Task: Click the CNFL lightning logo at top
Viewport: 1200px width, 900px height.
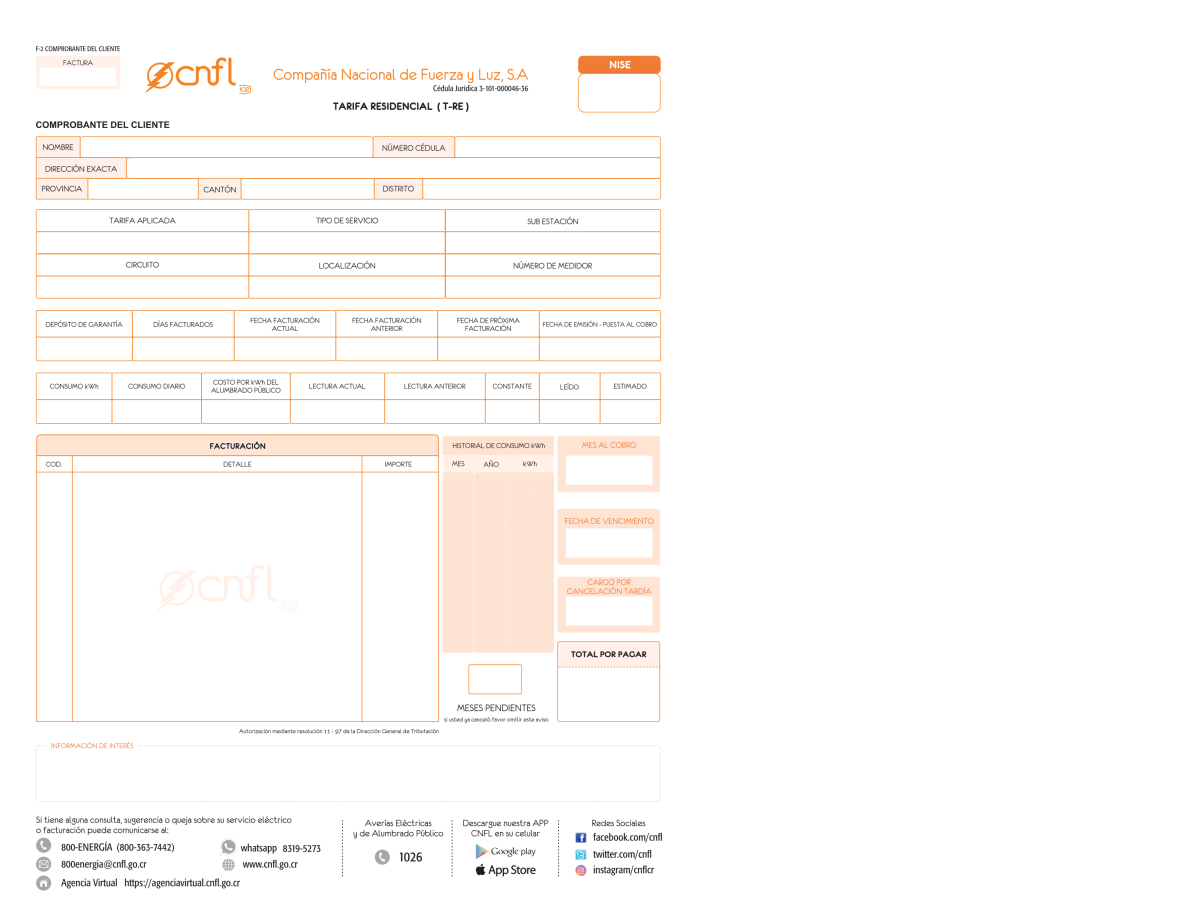Action: point(198,76)
